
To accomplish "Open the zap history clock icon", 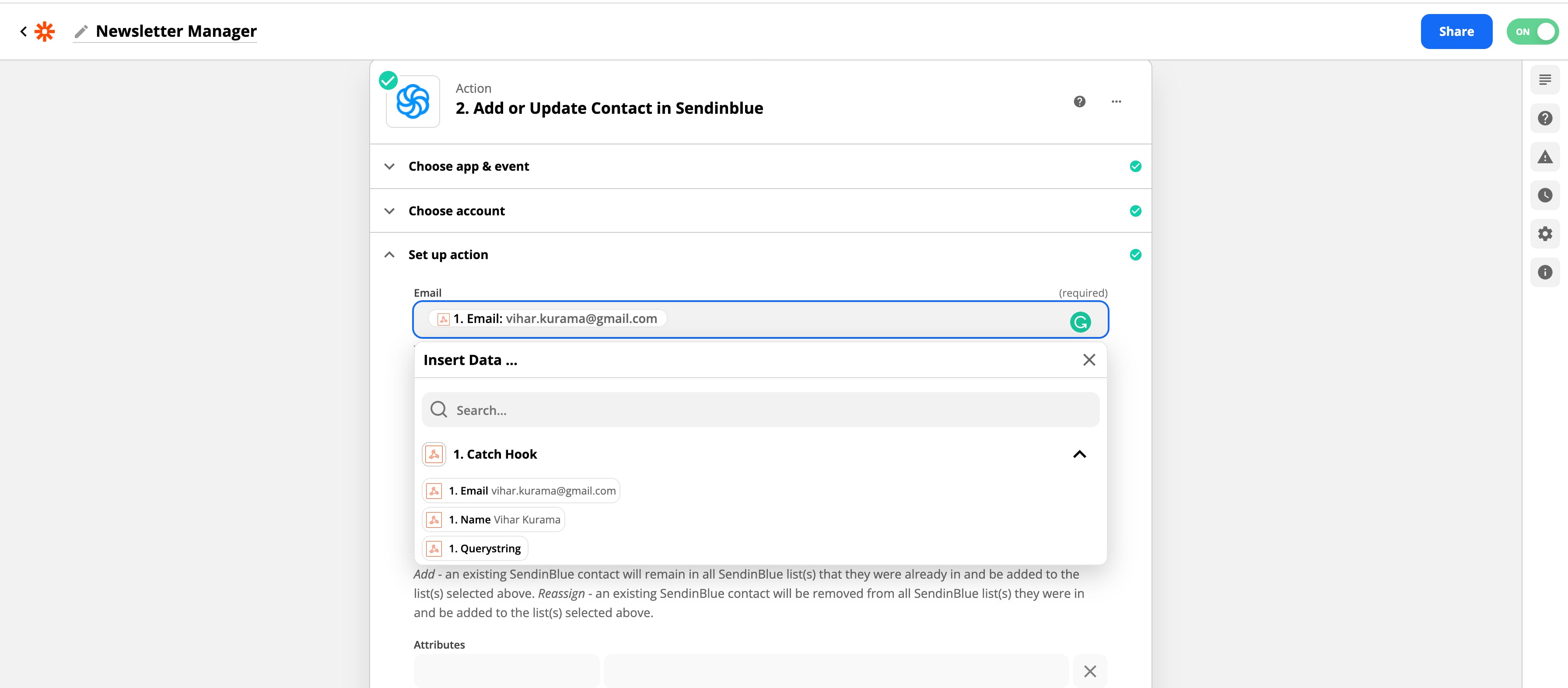I will (1544, 196).
